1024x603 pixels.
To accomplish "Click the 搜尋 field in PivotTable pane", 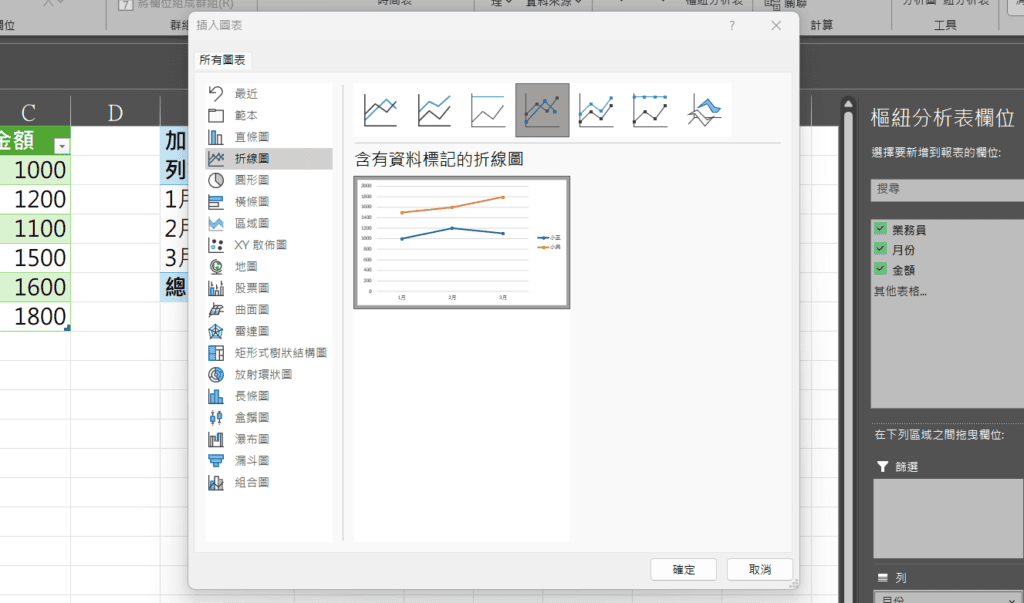I will click(945, 189).
